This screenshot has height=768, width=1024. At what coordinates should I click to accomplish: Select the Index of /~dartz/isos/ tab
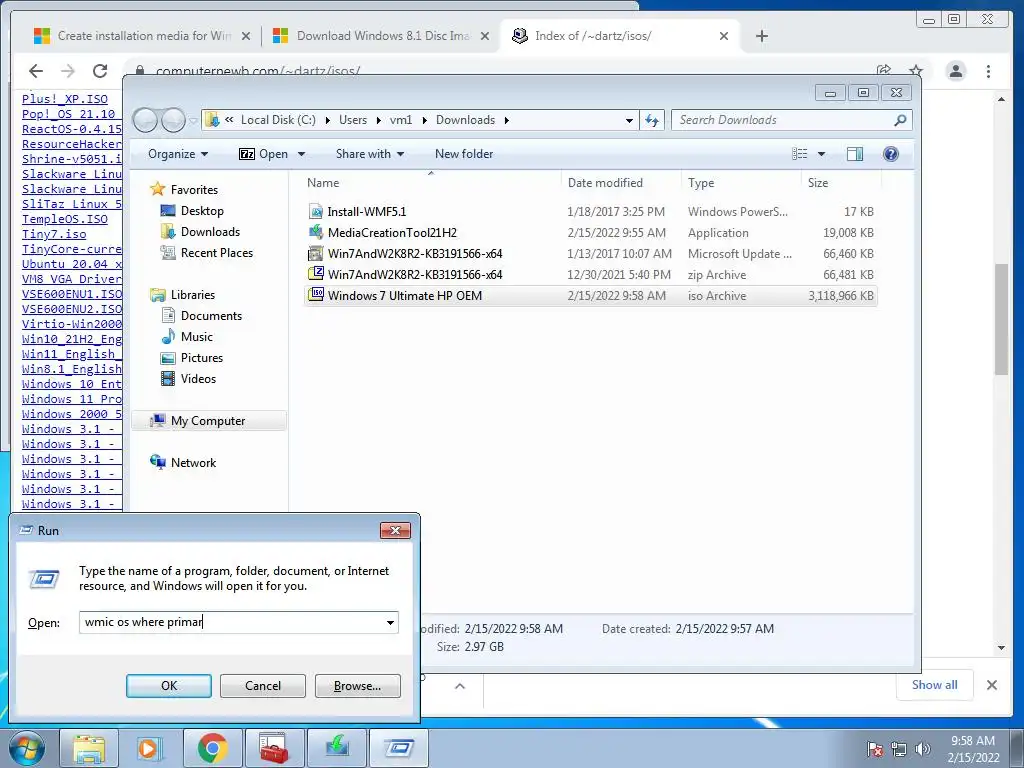tap(620, 36)
